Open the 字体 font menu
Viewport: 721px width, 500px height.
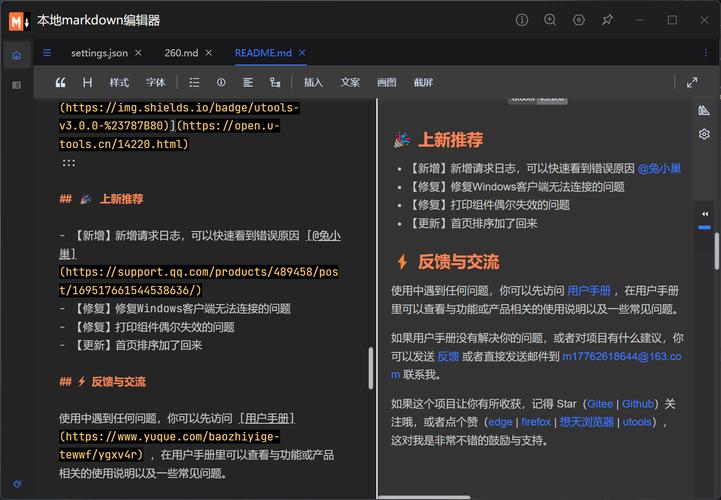pyautogui.click(x=155, y=82)
